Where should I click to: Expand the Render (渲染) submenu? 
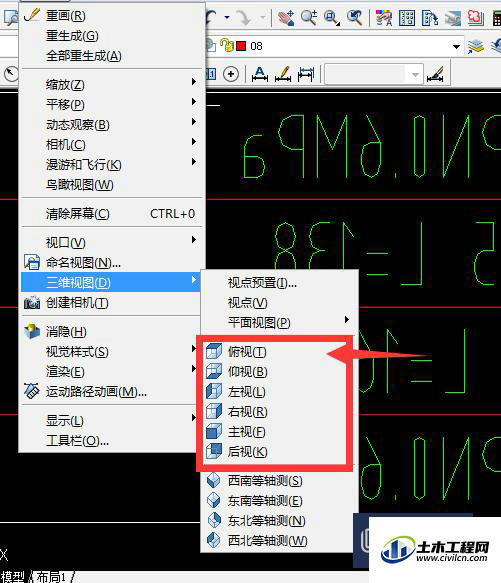click(x=109, y=372)
